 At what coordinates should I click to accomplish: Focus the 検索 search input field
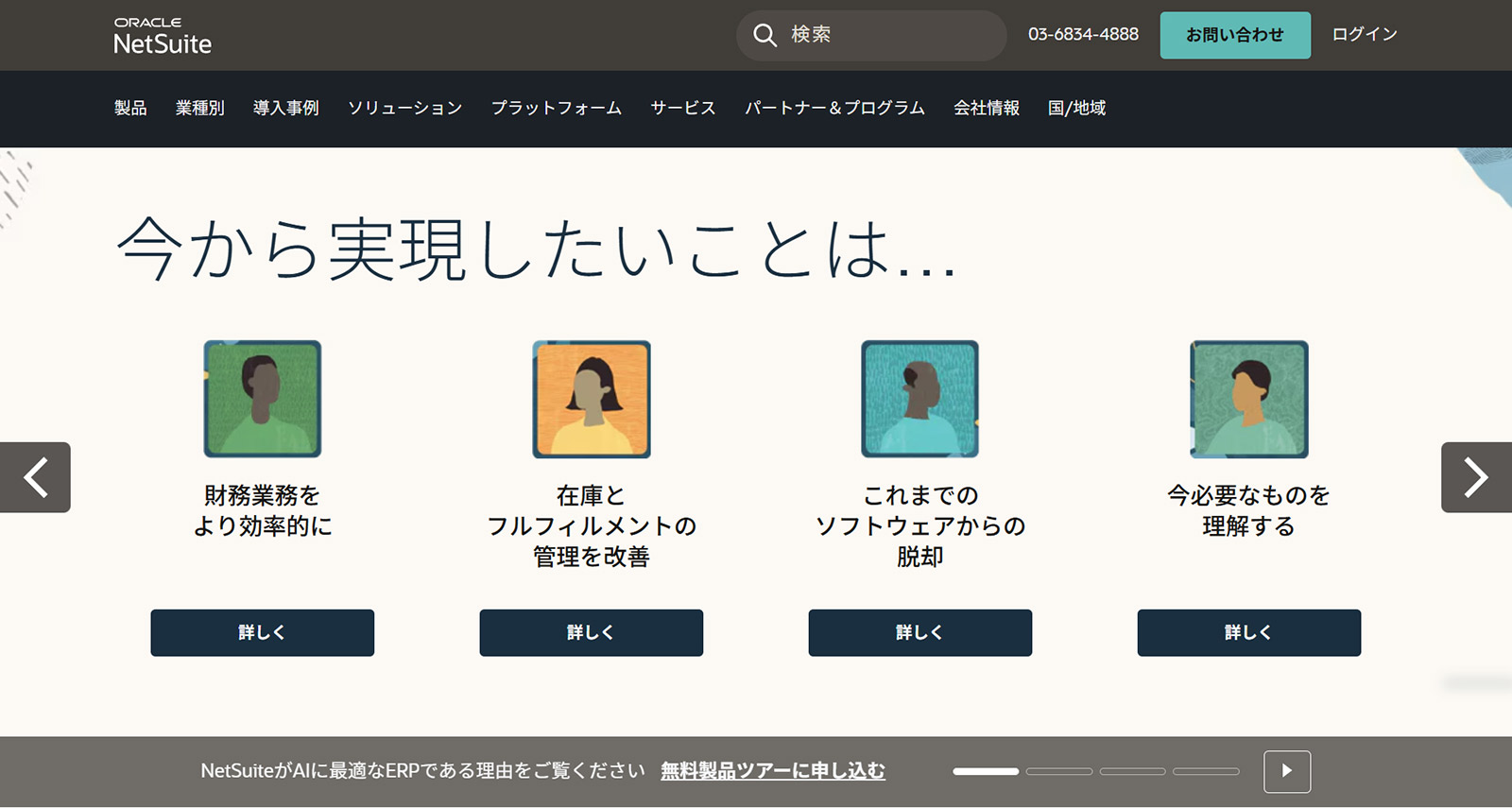point(888,35)
